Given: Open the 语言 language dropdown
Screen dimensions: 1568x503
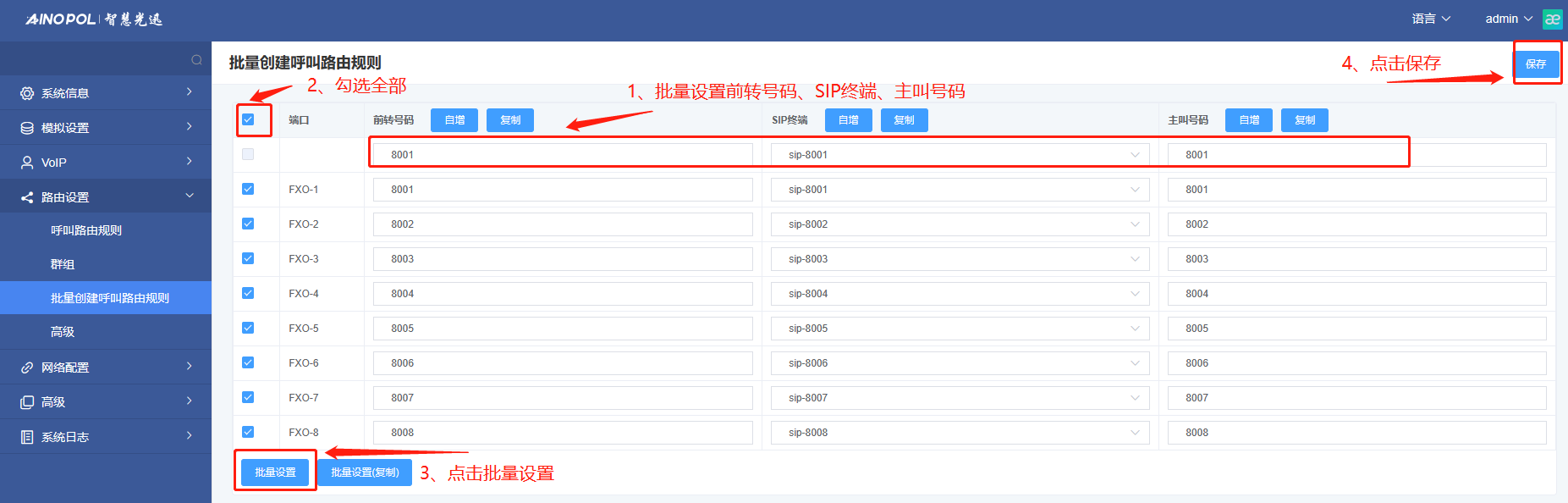Looking at the screenshot, I should point(1430,19).
